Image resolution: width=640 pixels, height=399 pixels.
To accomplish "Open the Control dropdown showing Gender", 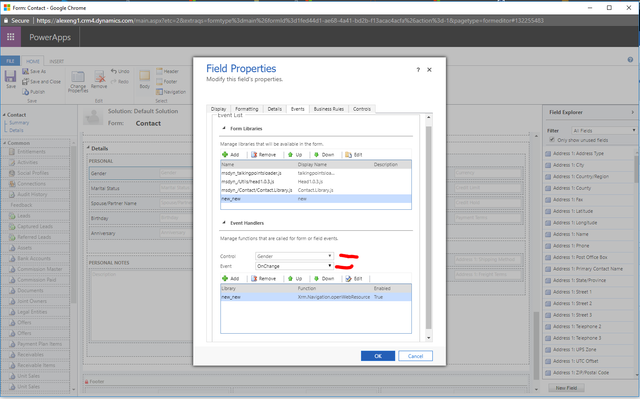I will [x=294, y=256].
